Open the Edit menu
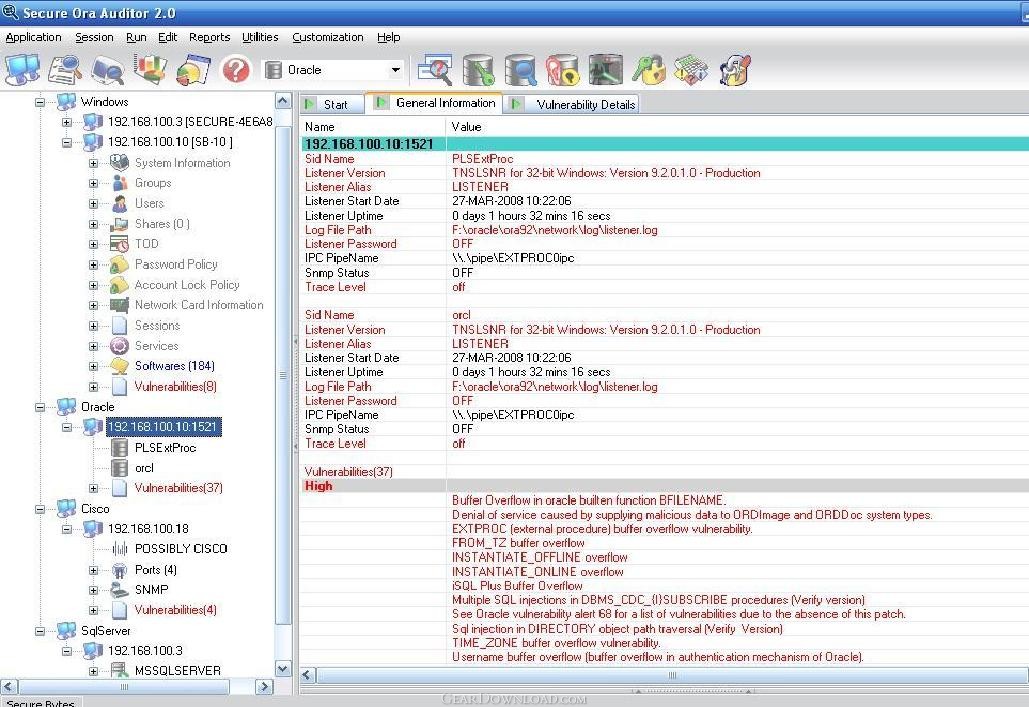 [x=167, y=37]
